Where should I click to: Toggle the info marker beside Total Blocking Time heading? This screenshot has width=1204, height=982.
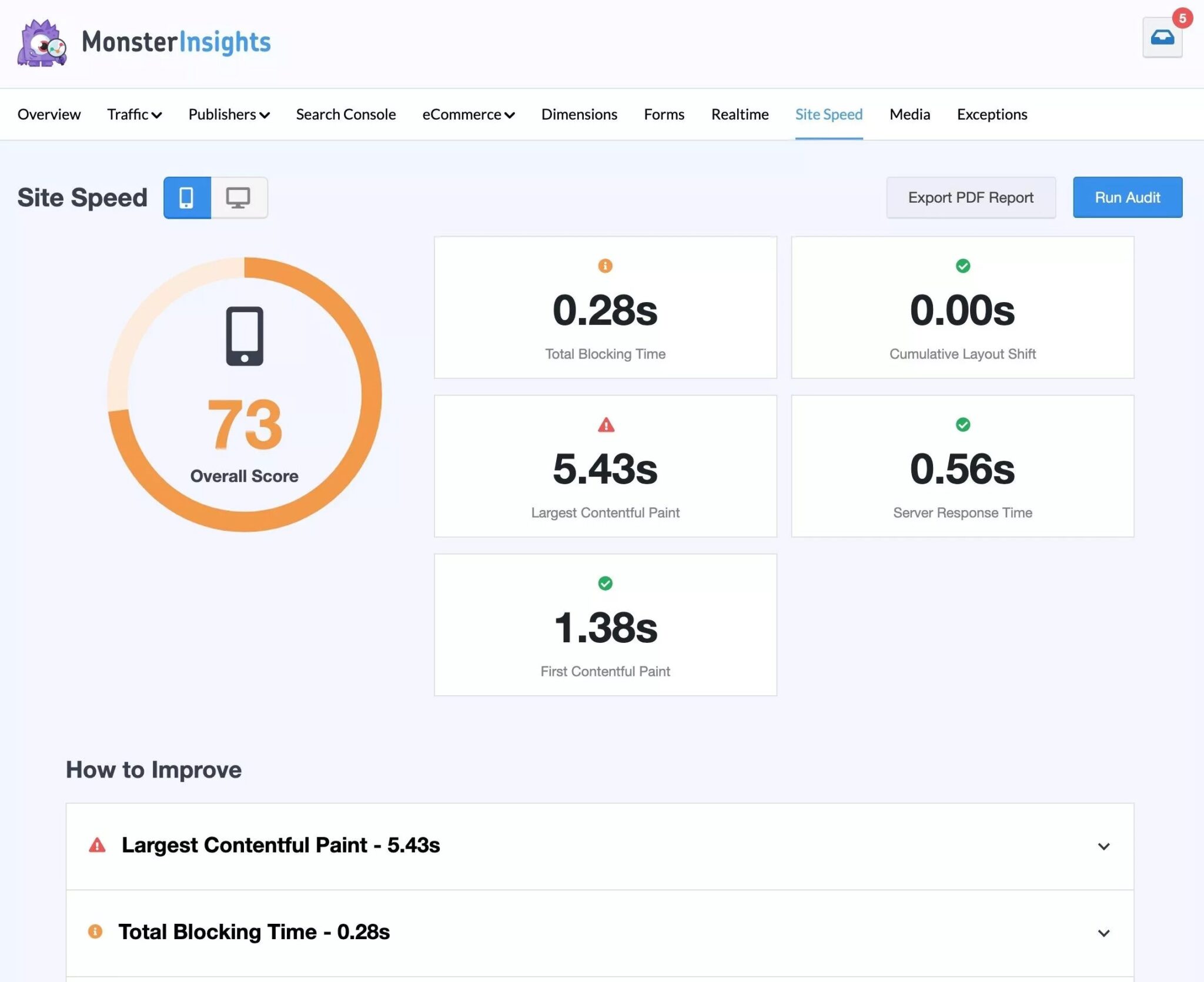pyautogui.click(x=96, y=932)
